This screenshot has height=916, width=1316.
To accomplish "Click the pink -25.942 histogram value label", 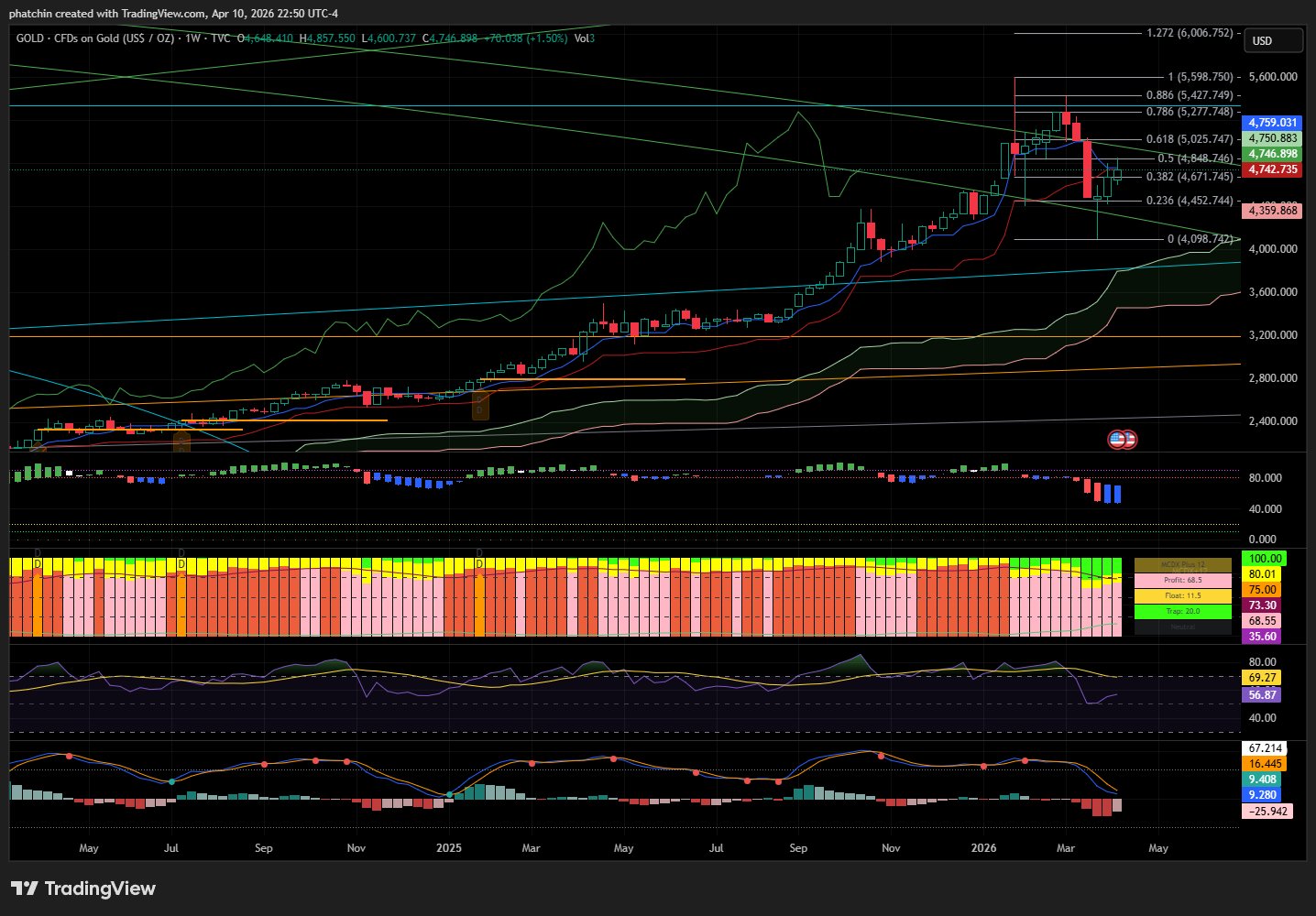I will point(1267,811).
